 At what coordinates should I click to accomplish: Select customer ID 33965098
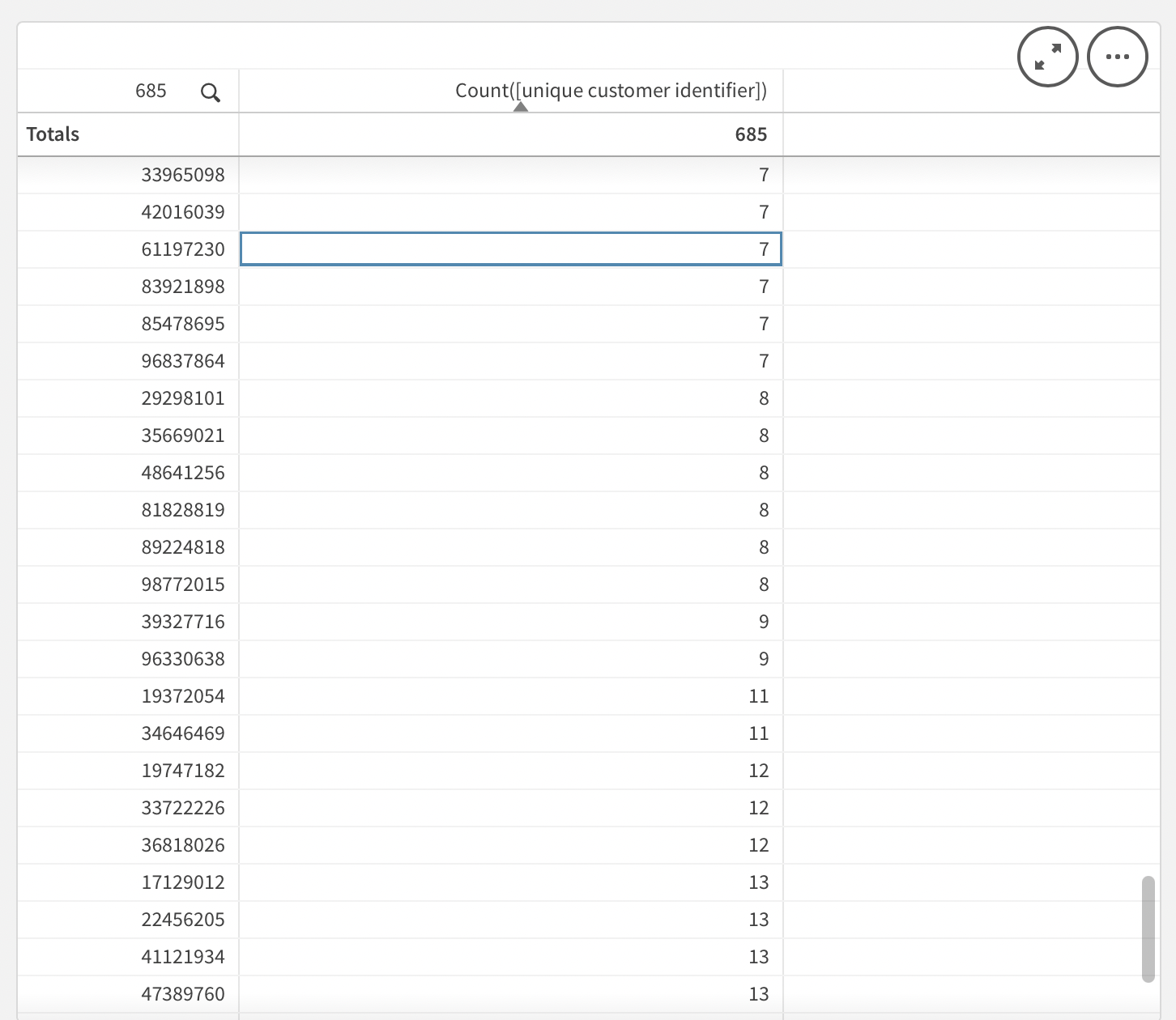183,175
